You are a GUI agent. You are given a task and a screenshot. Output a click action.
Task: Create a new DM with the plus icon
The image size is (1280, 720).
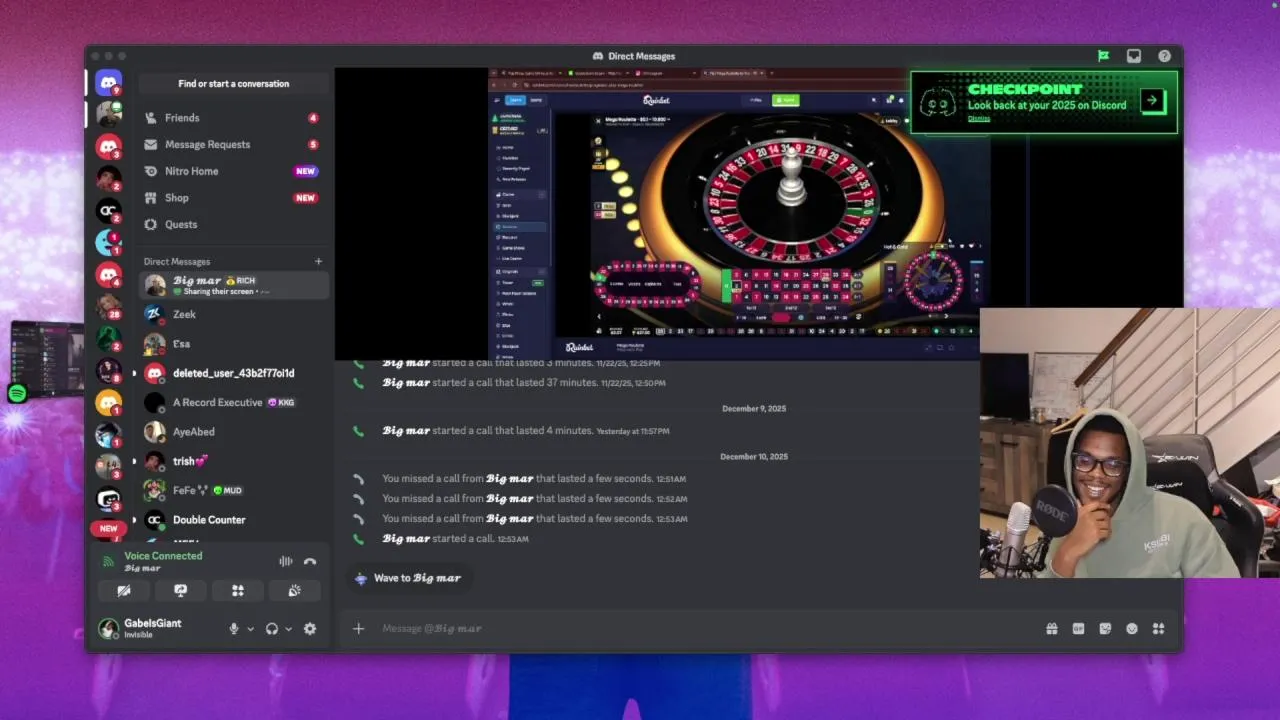pos(318,262)
